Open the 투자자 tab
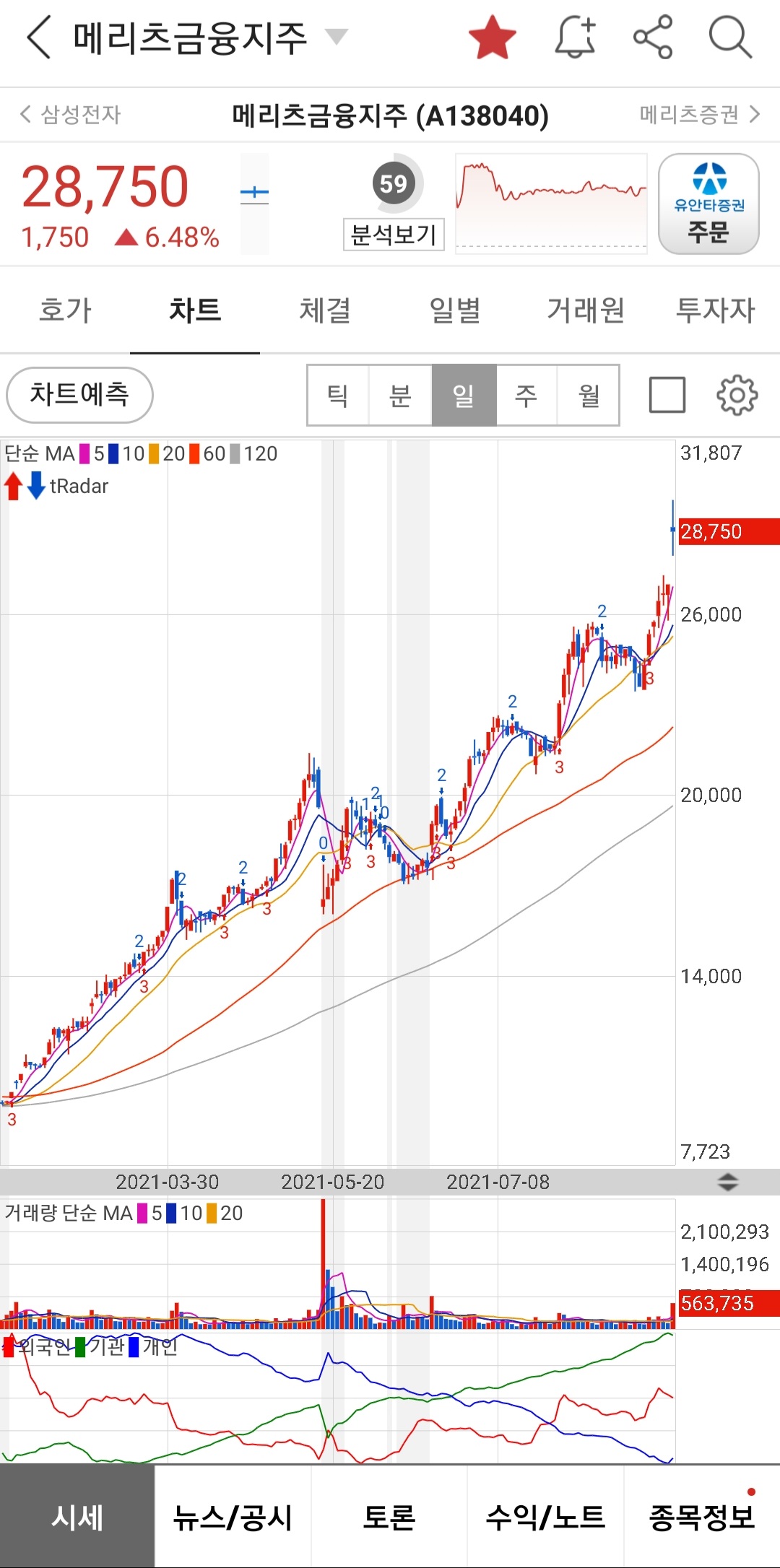Viewport: 780px width, 1568px height. 715,310
